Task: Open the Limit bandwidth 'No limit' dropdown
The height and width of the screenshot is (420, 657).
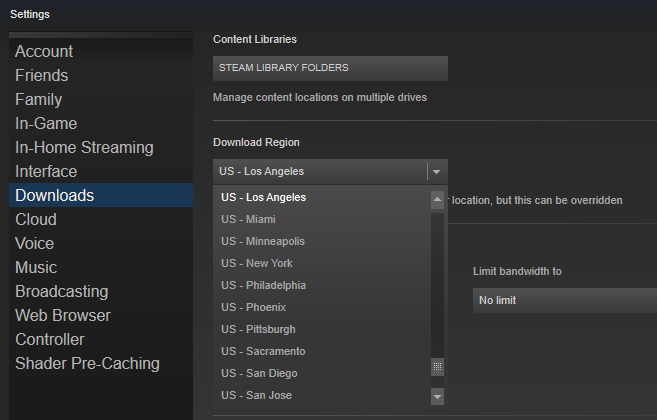Action: click(x=565, y=301)
